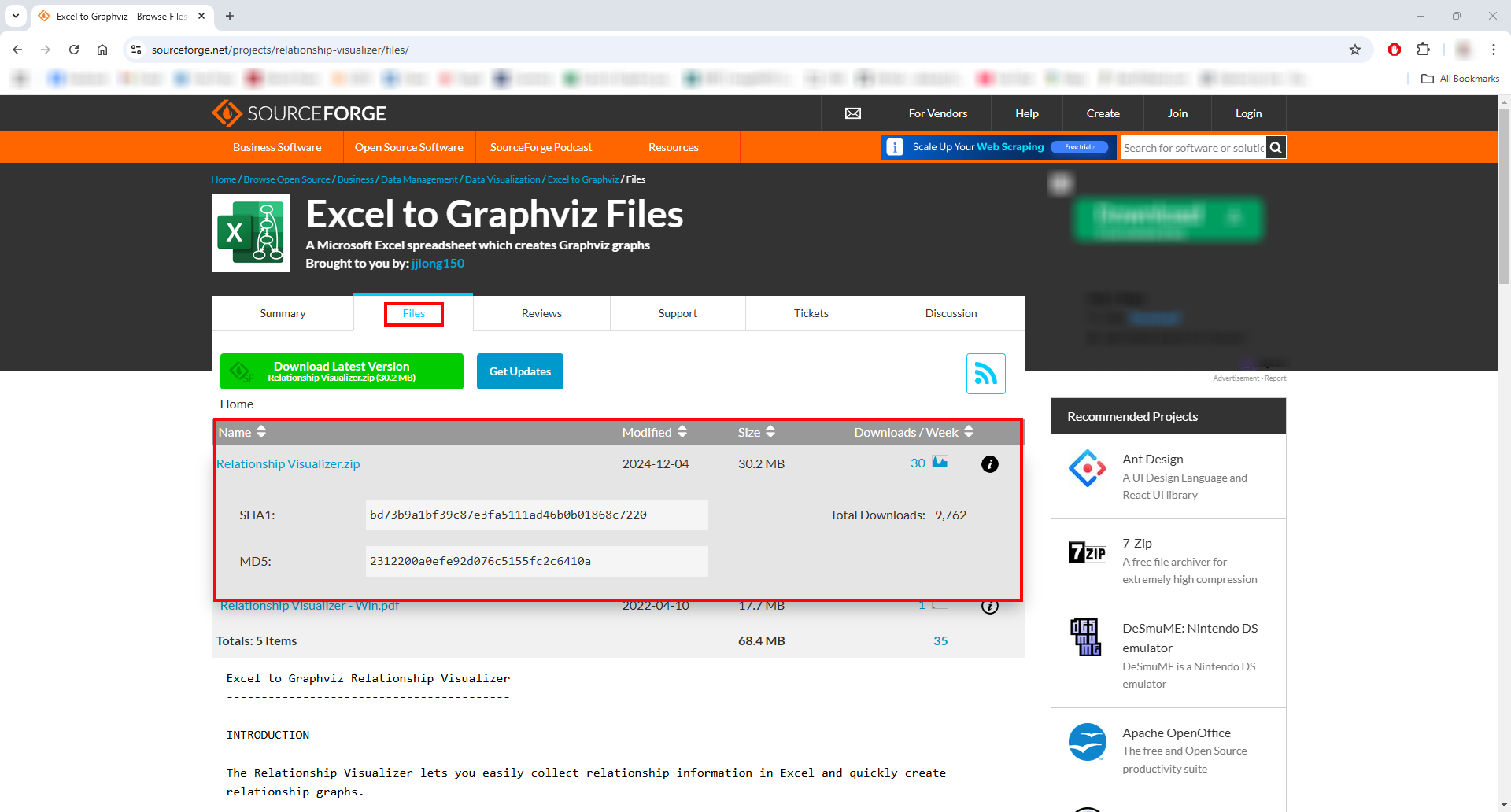The width and height of the screenshot is (1511, 812).
Task: Open the Relationship Visualizer.zip file link
Action: [x=288, y=464]
